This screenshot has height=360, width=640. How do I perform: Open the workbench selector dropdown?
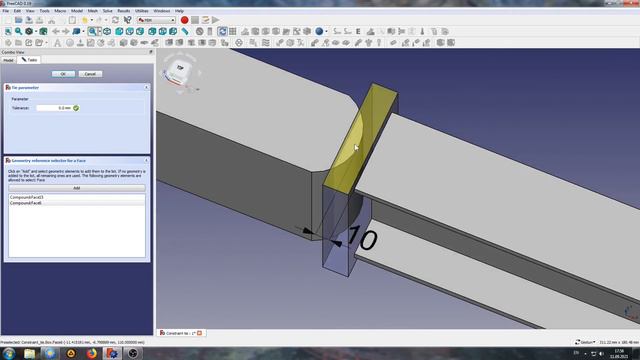click(156, 20)
